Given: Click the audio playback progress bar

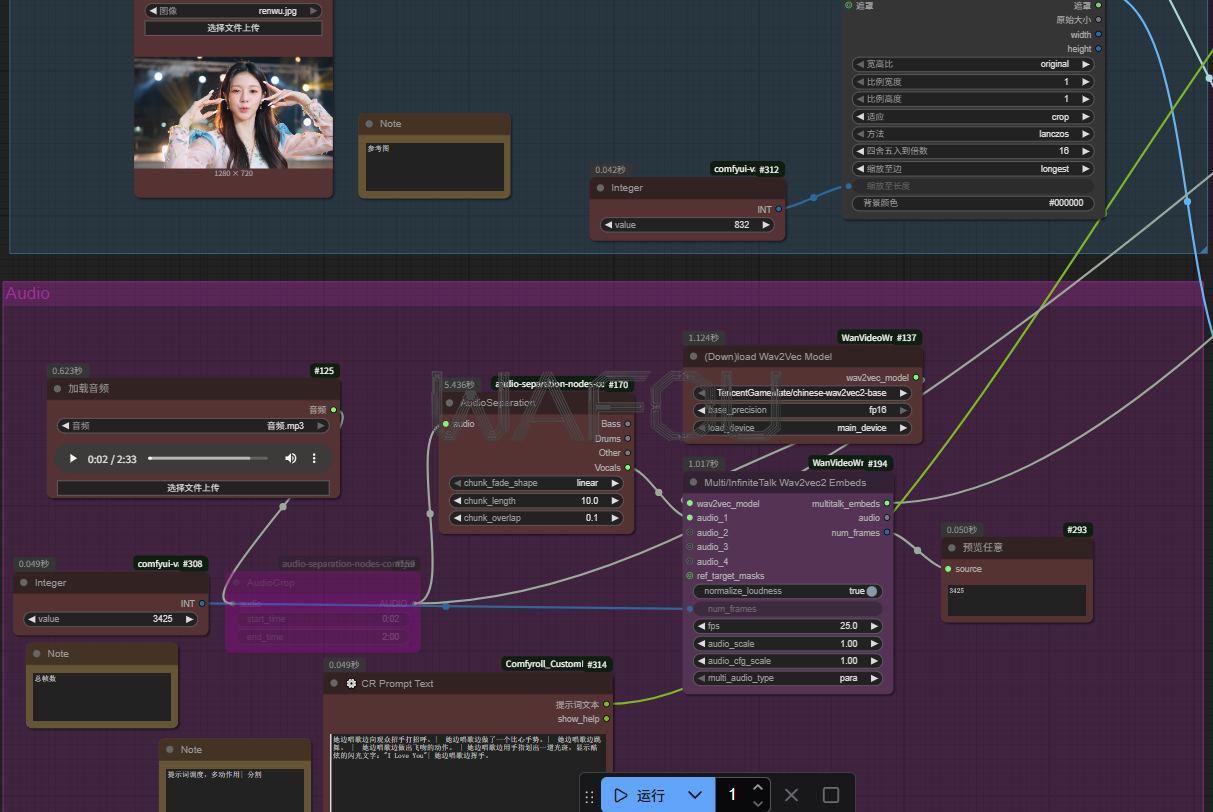Looking at the screenshot, I should pyautogui.click(x=208, y=459).
